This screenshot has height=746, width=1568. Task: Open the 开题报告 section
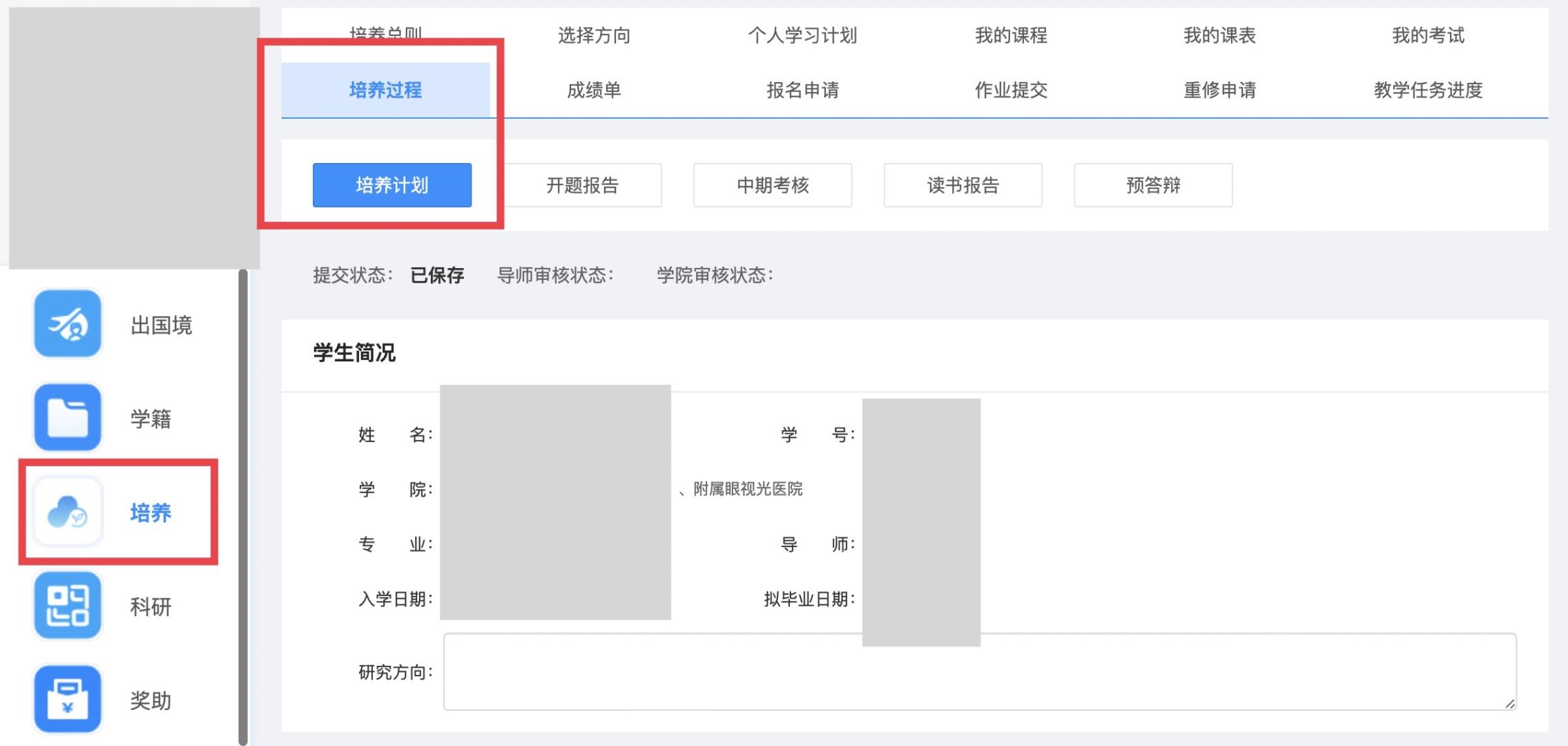click(x=582, y=185)
